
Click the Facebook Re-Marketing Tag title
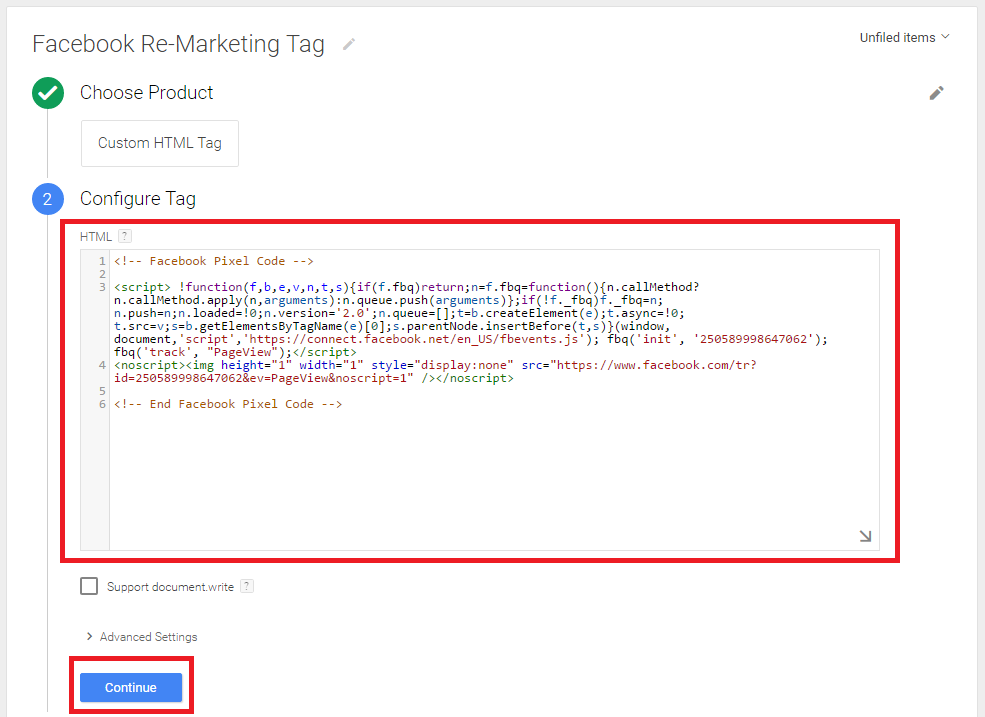click(178, 44)
